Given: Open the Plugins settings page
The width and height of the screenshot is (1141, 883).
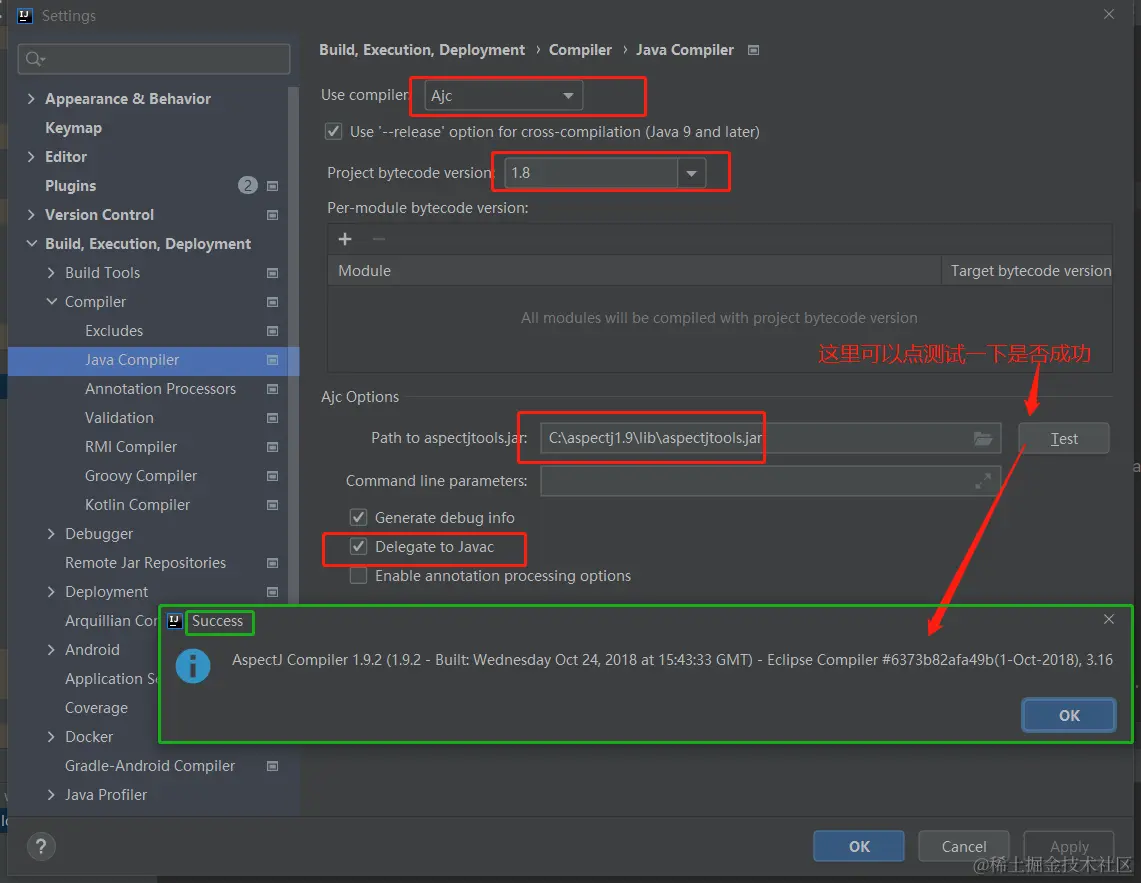Looking at the screenshot, I should coord(71,186).
